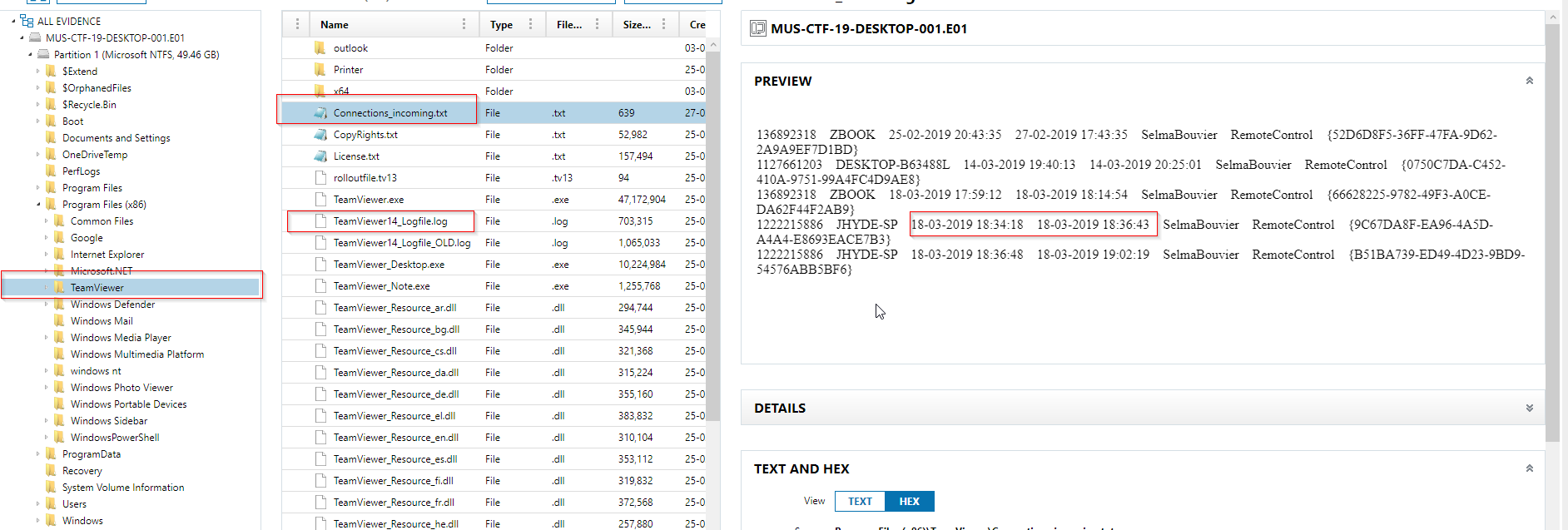The width and height of the screenshot is (1568, 530).
Task: Select the Program Files folder in tree
Action: click(x=92, y=187)
